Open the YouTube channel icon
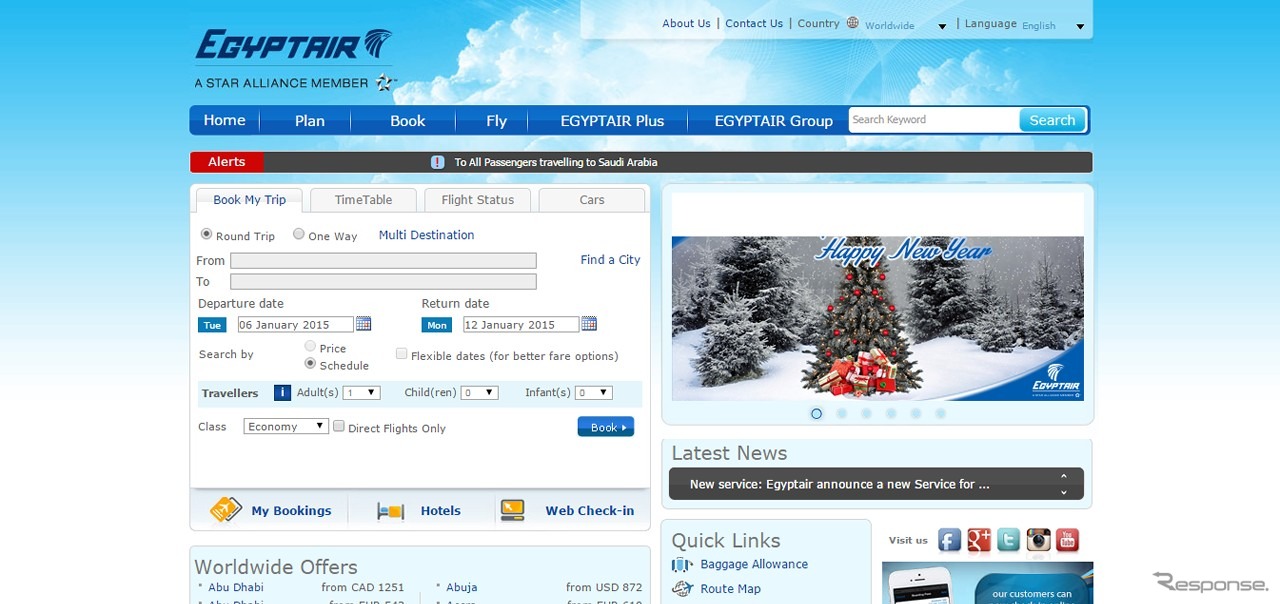Screen dimensions: 1280x604 1068,541
